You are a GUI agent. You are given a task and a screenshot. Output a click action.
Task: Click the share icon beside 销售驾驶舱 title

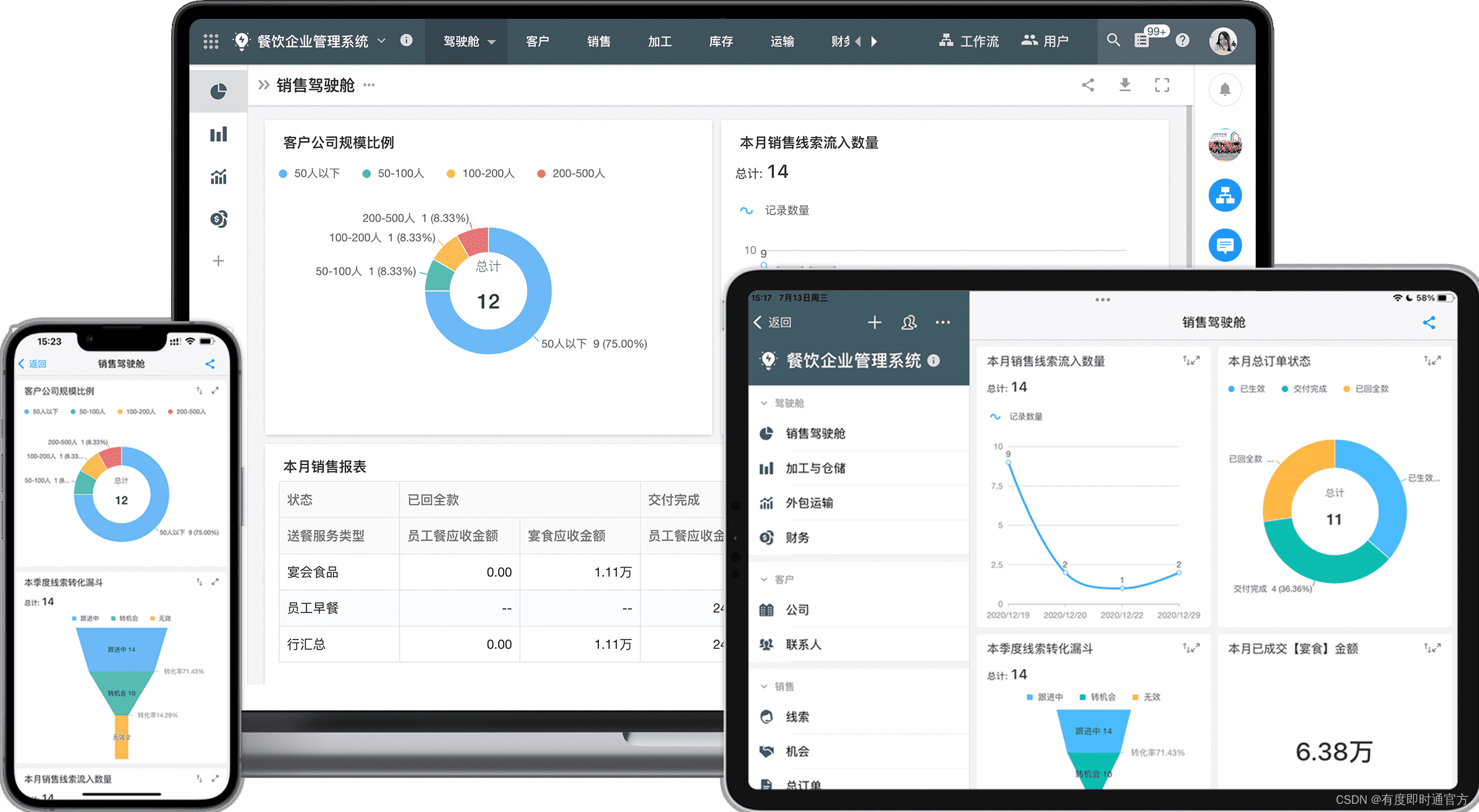[1088, 85]
